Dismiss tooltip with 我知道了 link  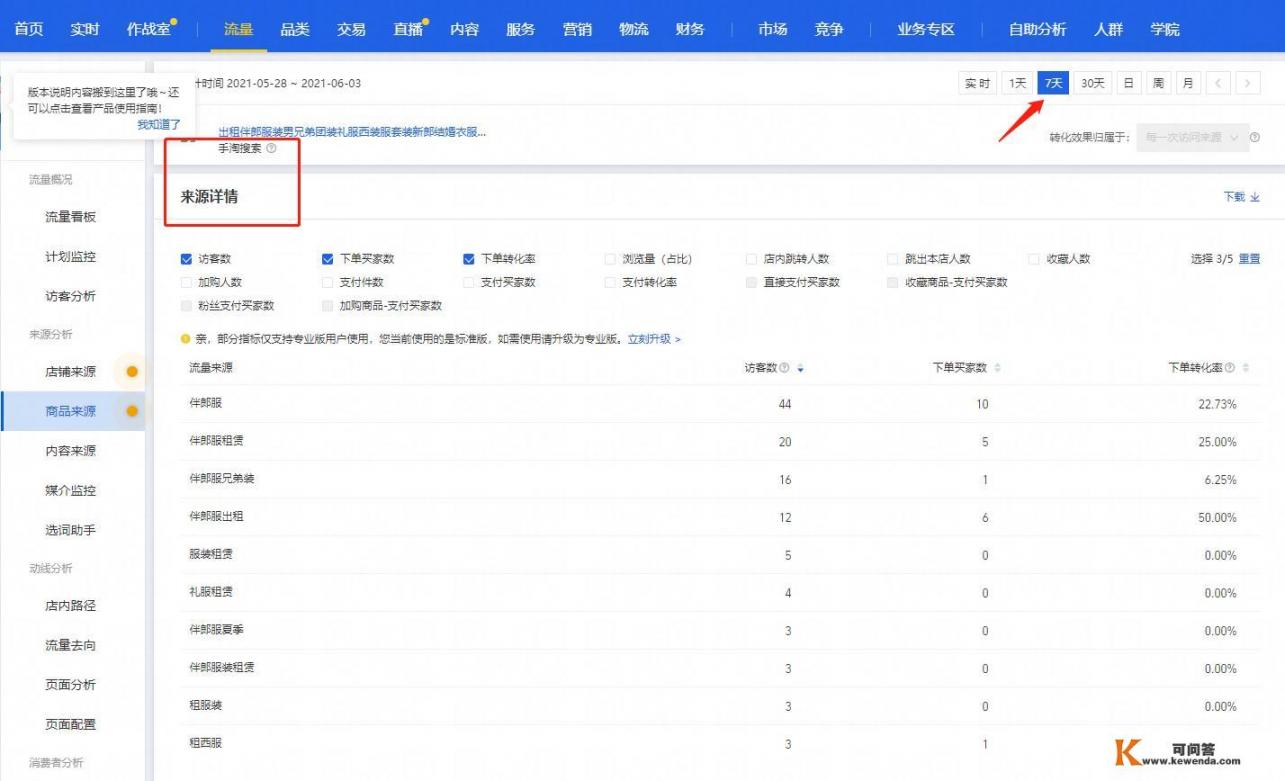click(x=159, y=124)
